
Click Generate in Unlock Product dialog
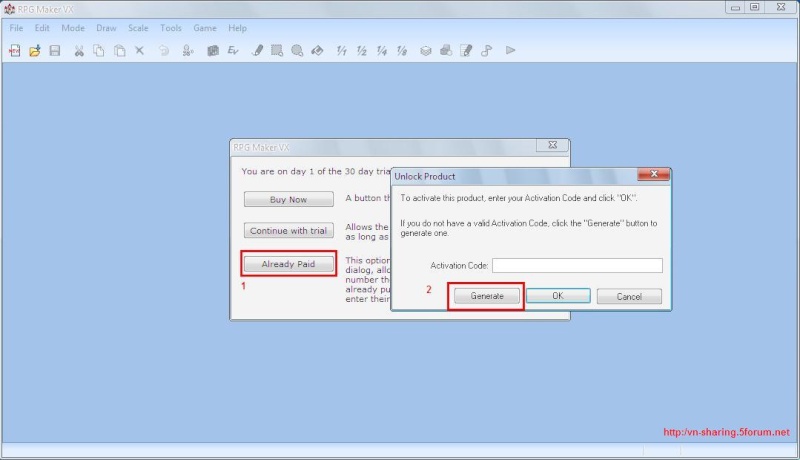487,296
